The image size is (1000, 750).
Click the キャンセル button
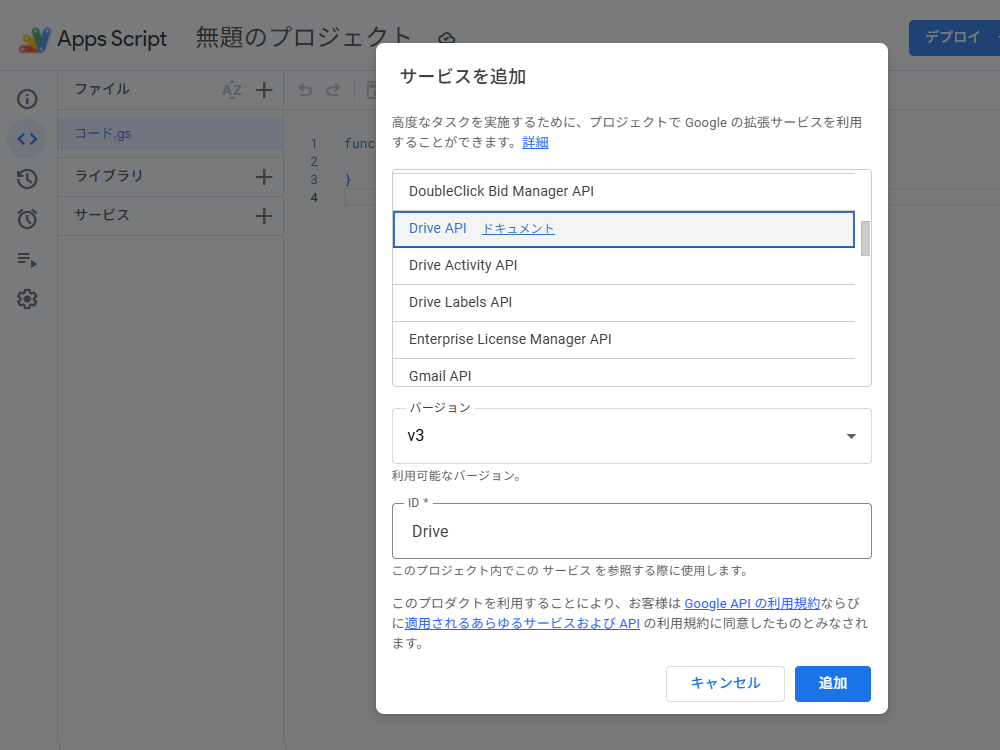click(725, 684)
